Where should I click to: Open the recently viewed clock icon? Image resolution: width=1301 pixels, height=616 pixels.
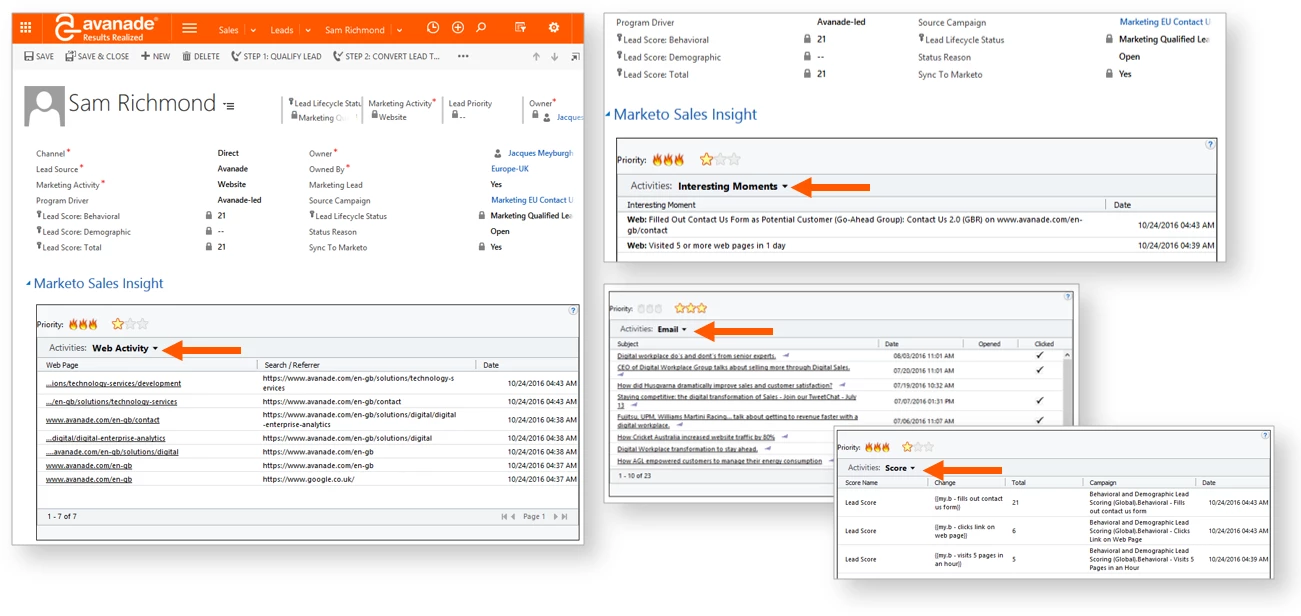(x=433, y=28)
